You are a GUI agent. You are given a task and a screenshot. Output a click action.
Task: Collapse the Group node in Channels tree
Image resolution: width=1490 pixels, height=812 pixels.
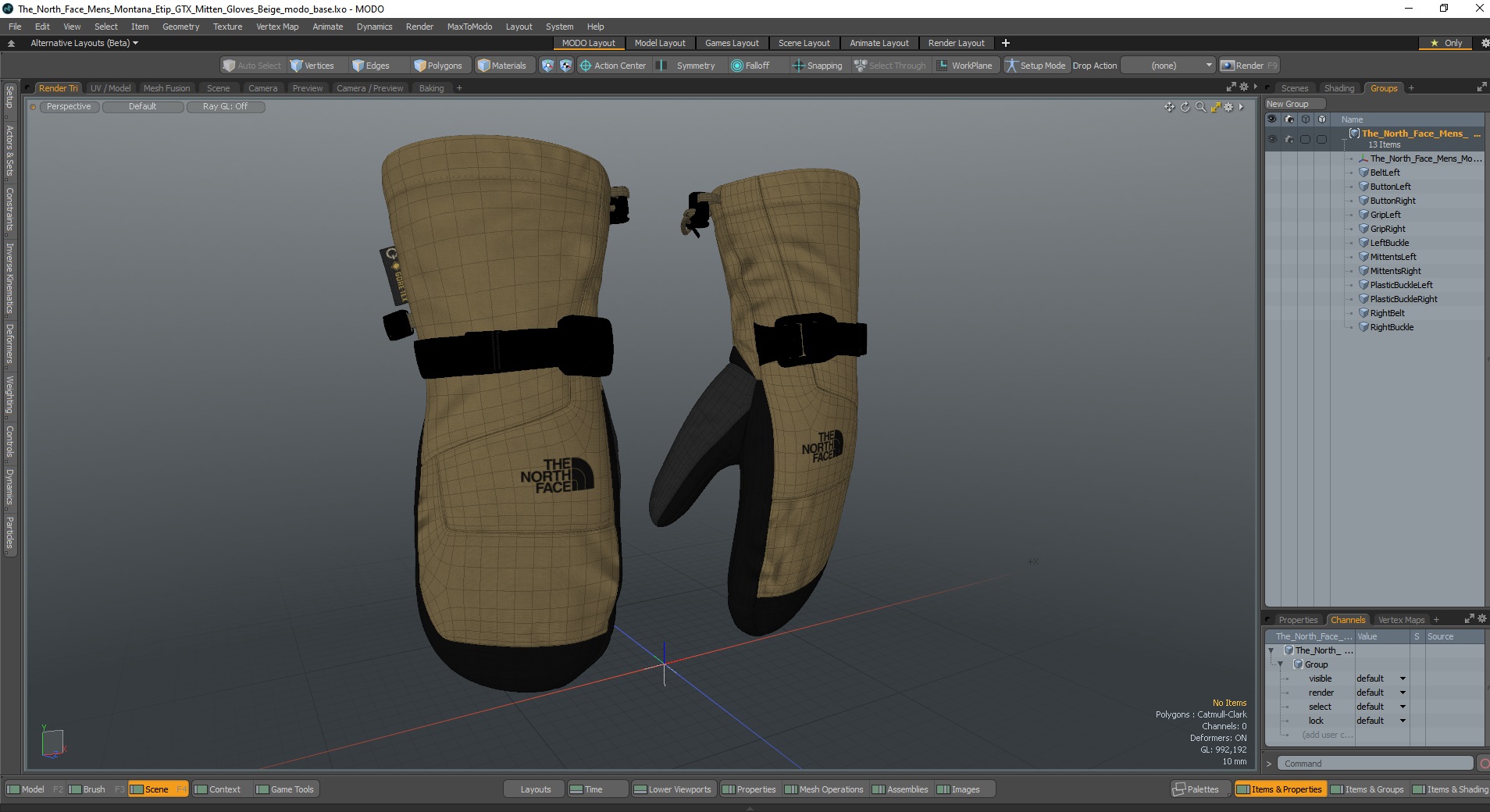pyautogui.click(x=1281, y=664)
